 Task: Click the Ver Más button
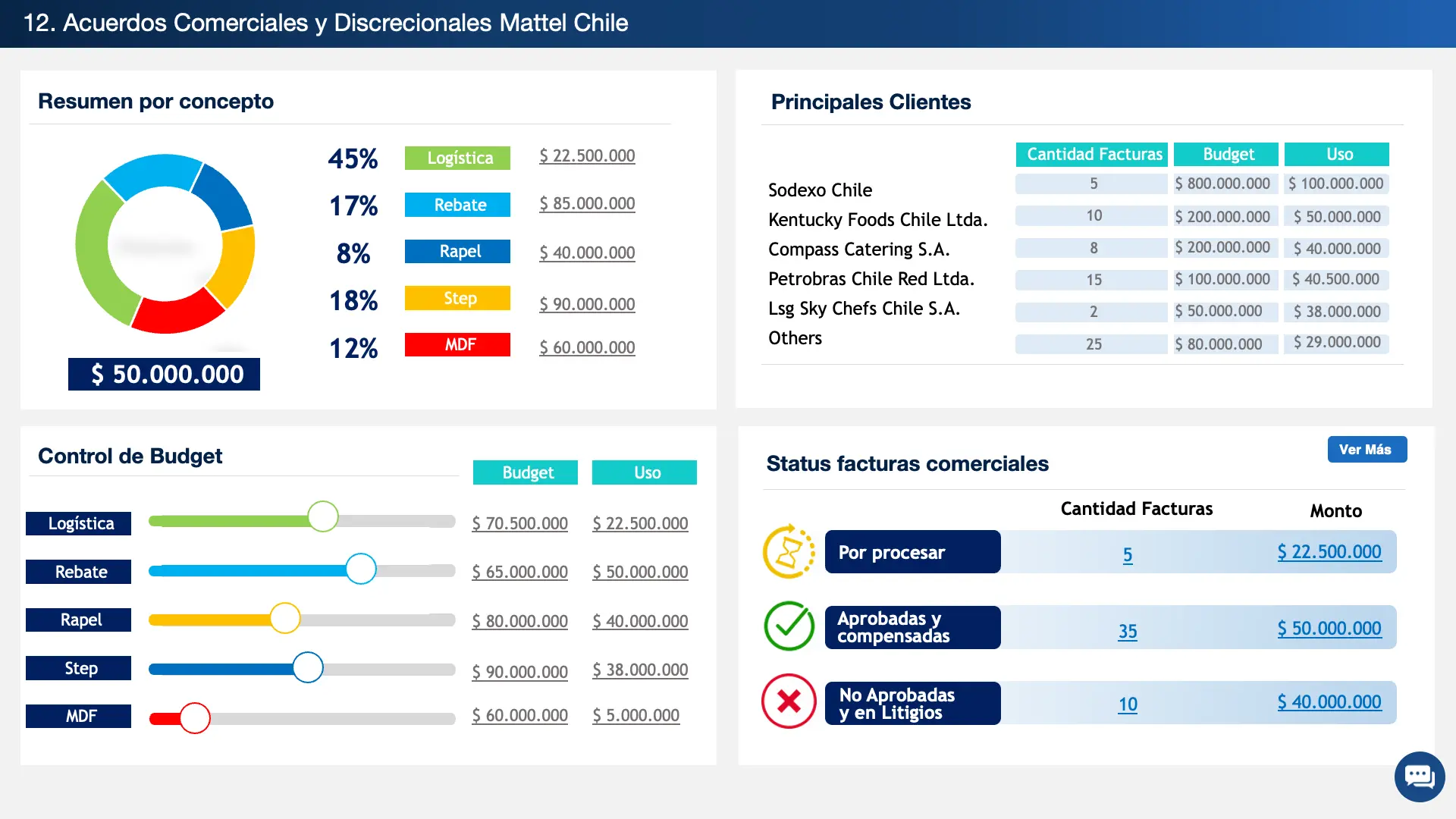(x=1367, y=449)
